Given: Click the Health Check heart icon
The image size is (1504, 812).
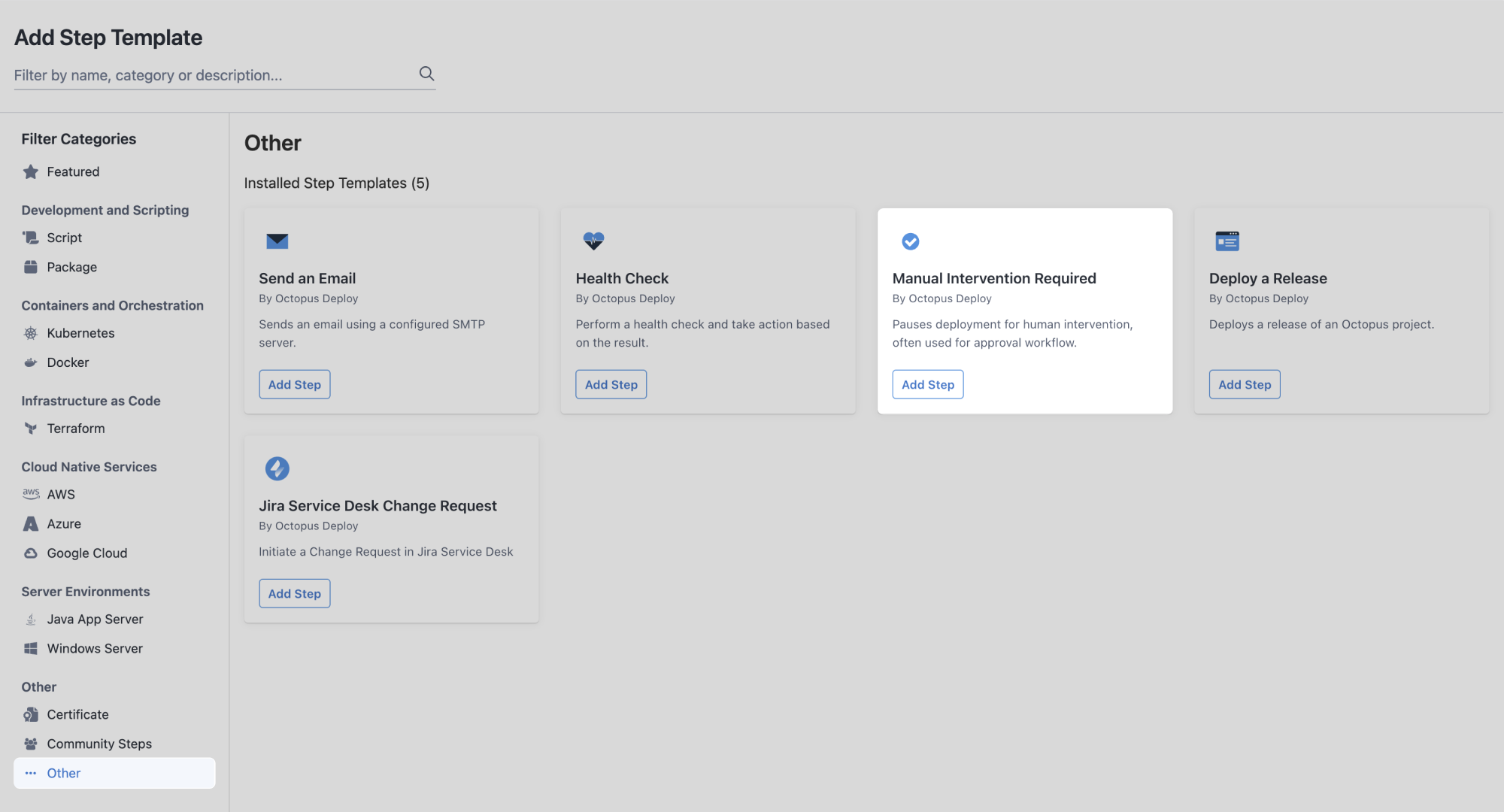Looking at the screenshot, I should point(594,241).
